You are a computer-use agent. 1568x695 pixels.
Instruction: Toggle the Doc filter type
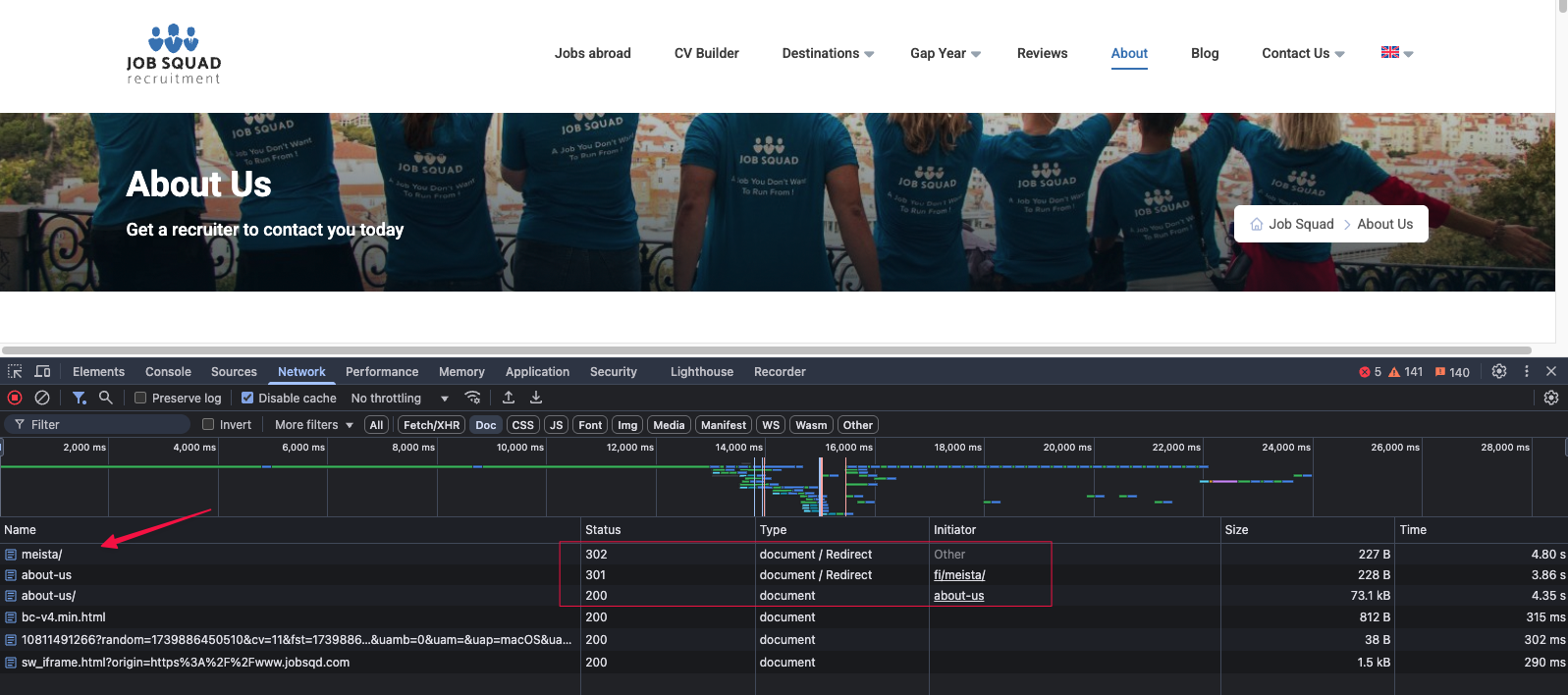coord(486,425)
